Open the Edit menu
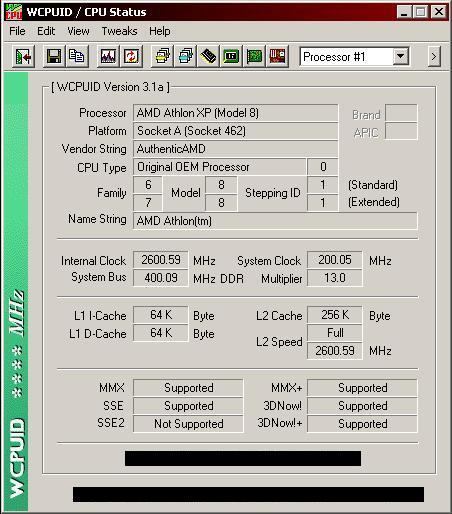Screen dimensions: 452x514 pos(46,31)
